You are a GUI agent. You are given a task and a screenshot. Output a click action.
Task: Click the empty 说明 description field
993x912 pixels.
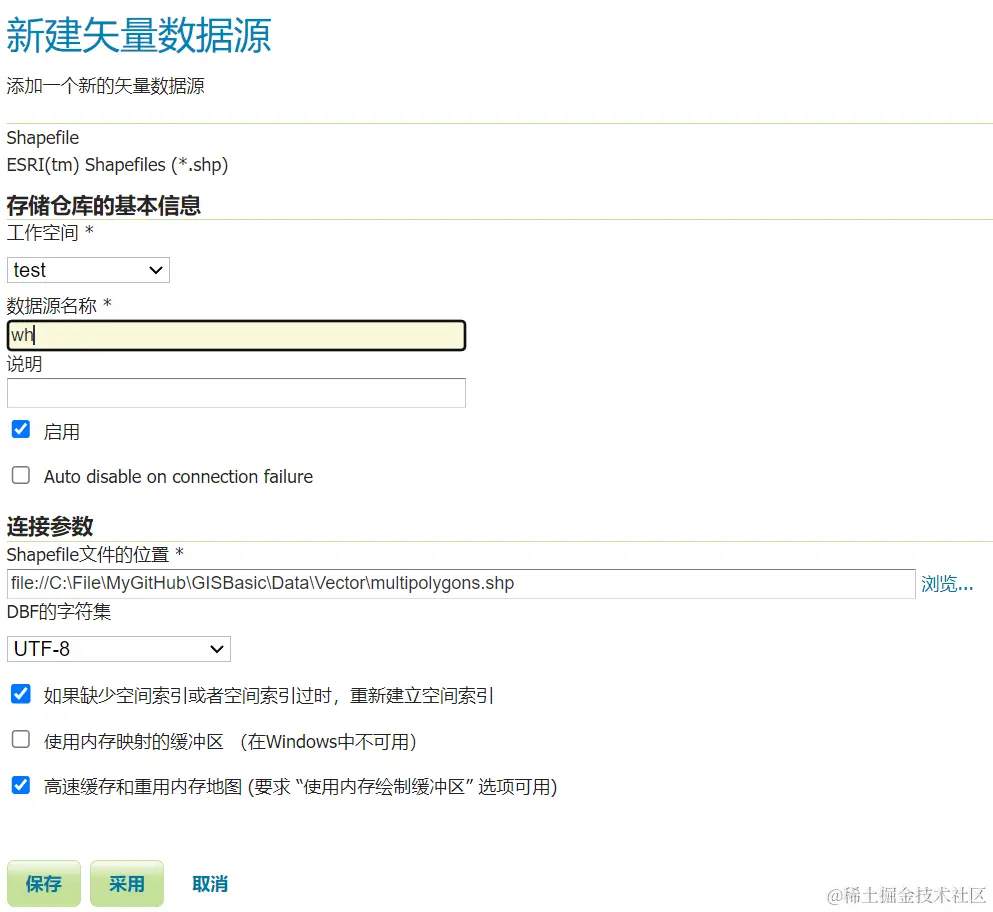tap(236, 392)
